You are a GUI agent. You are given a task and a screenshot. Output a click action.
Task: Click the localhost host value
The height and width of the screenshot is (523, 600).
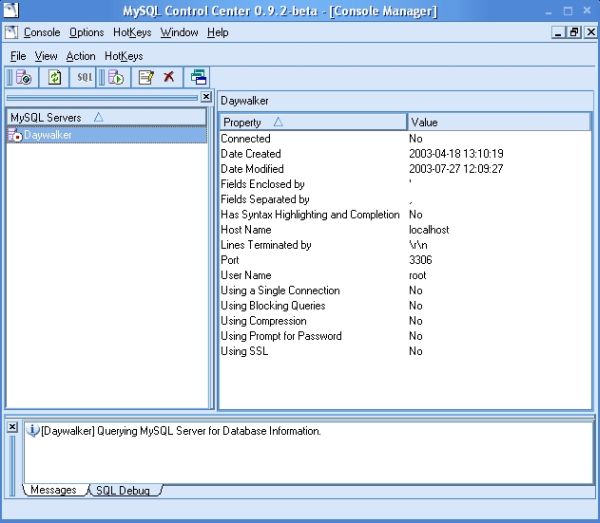[x=429, y=230]
